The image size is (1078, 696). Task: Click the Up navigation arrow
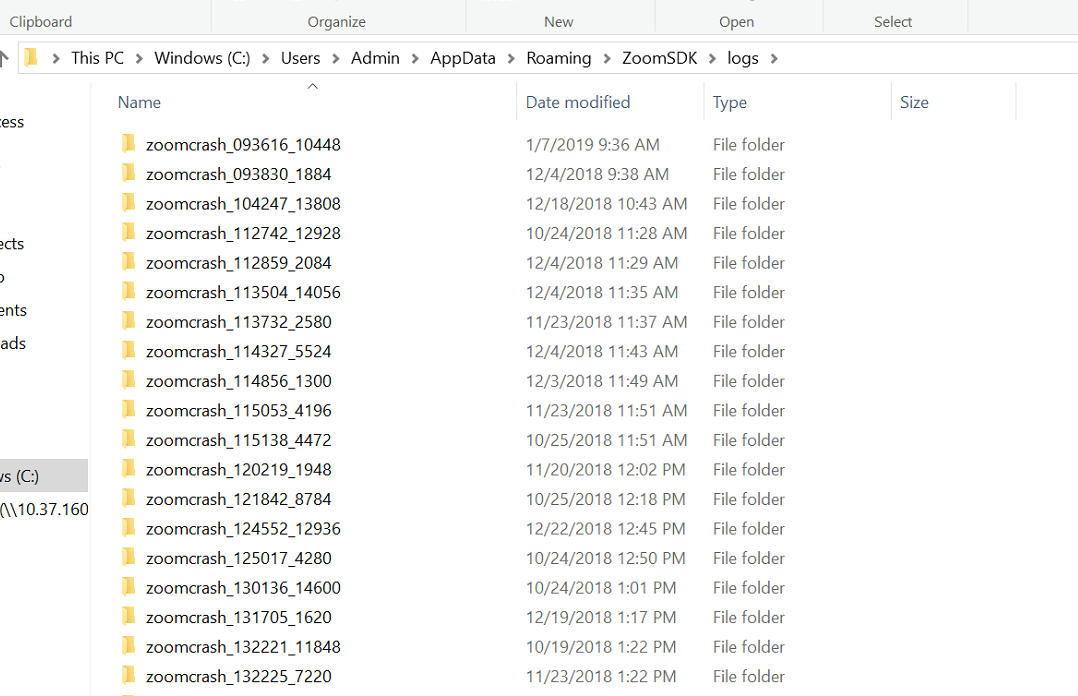[x=3, y=58]
